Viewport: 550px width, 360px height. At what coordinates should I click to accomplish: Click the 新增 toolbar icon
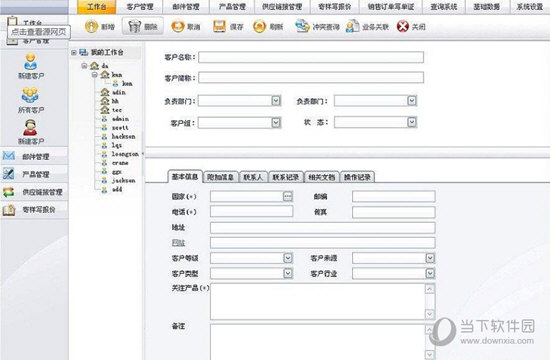pyautogui.click(x=91, y=26)
